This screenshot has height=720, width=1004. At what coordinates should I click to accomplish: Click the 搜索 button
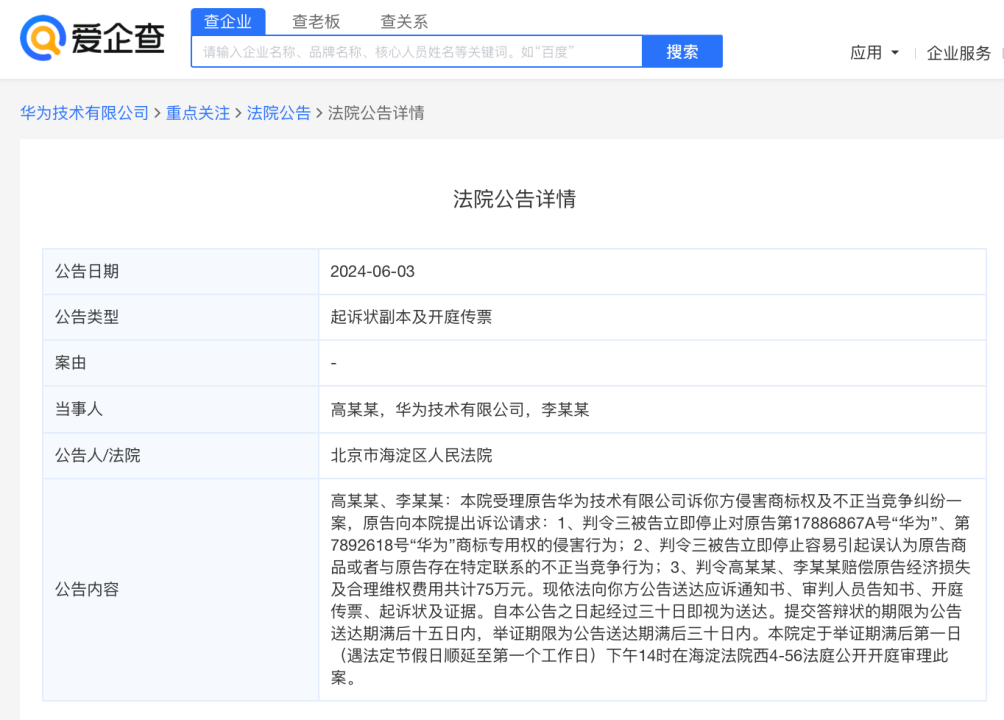click(x=682, y=52)
